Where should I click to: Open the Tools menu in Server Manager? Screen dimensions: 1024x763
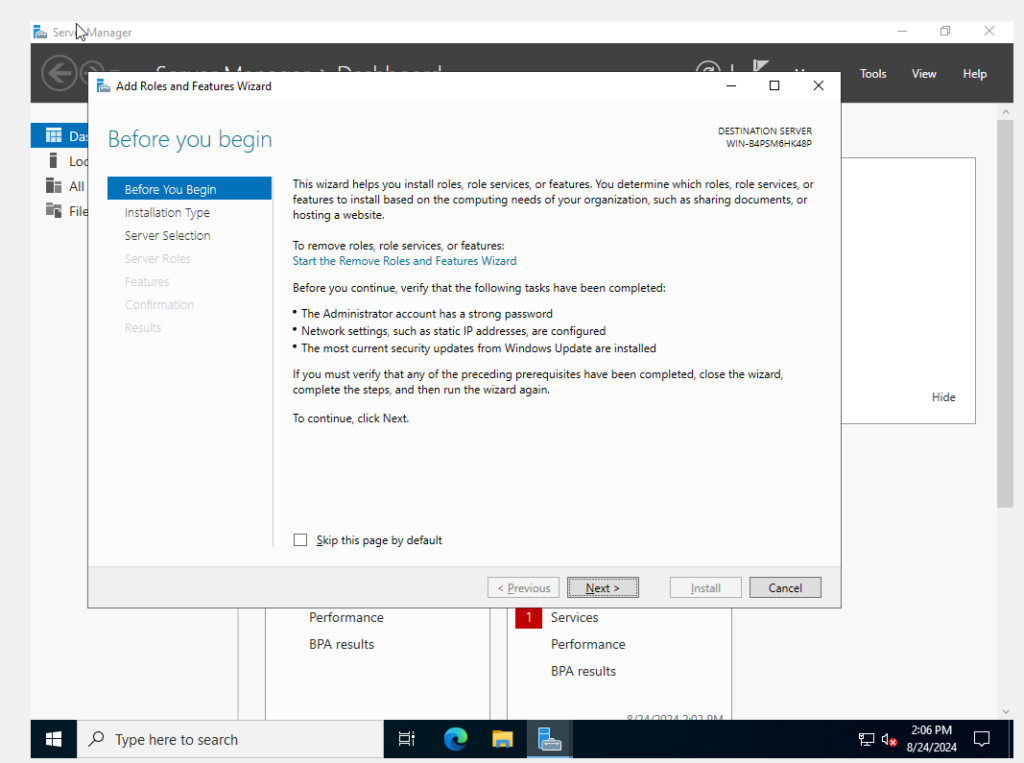coord(872,74)
